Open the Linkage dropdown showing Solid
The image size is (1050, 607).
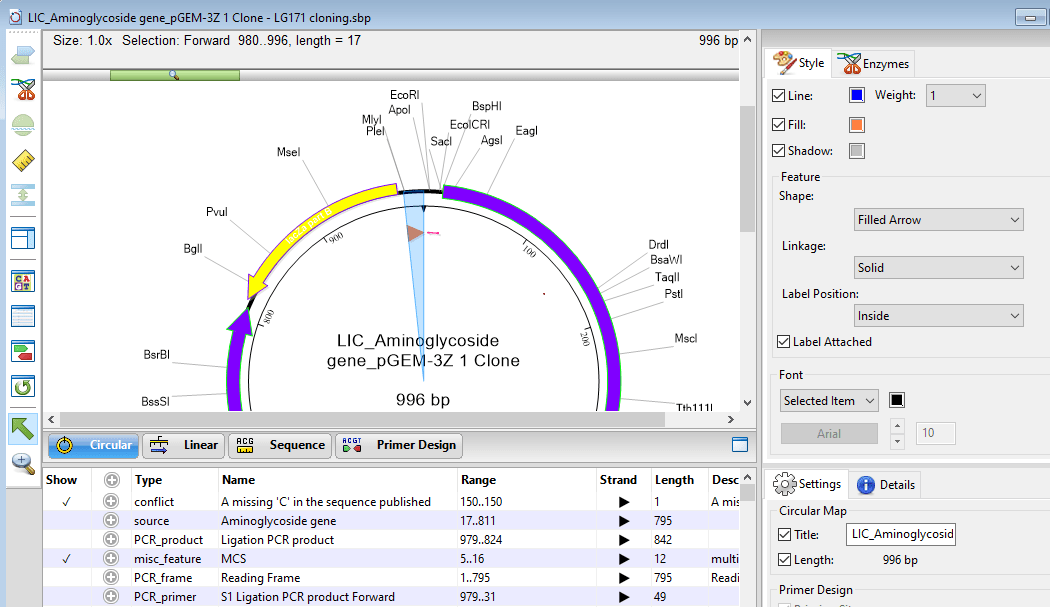938,268
